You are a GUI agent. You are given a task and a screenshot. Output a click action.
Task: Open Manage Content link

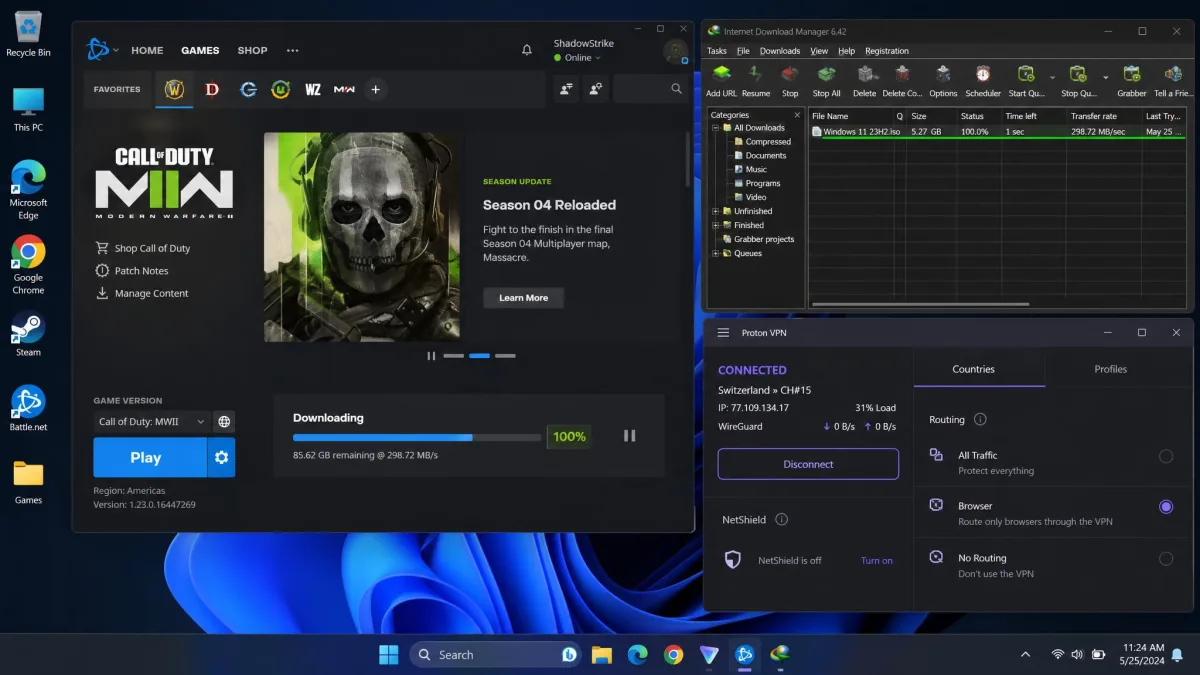[x=142, y=293]
